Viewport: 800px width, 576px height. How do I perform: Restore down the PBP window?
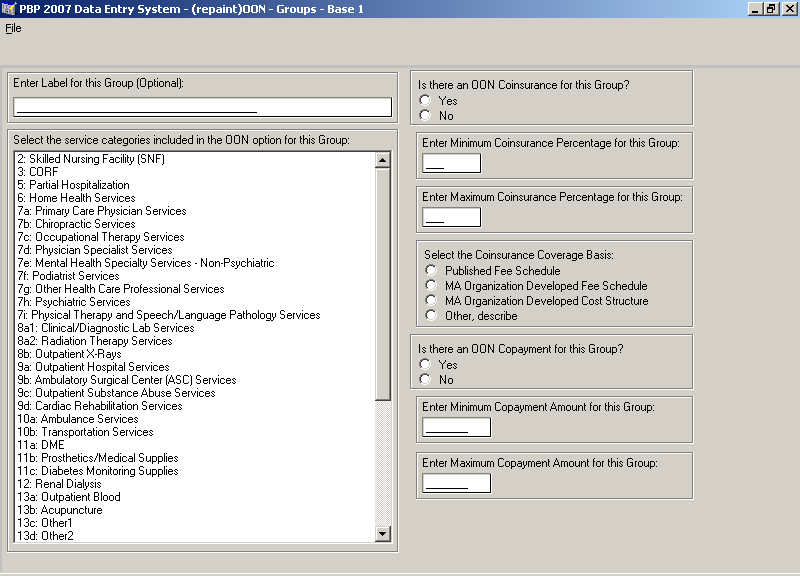pos(771,9)
